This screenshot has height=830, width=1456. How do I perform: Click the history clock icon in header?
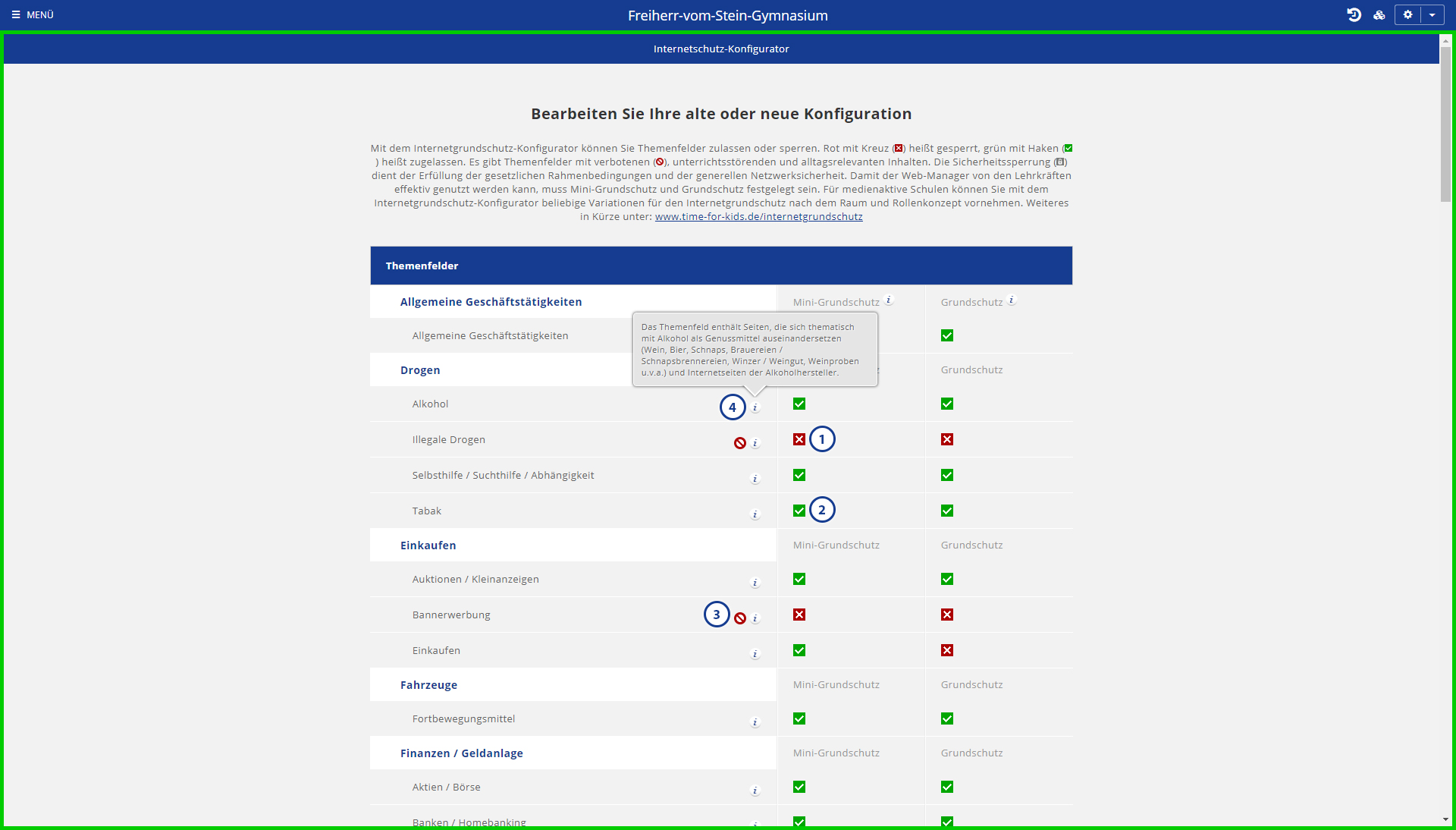coord(1354,14)
